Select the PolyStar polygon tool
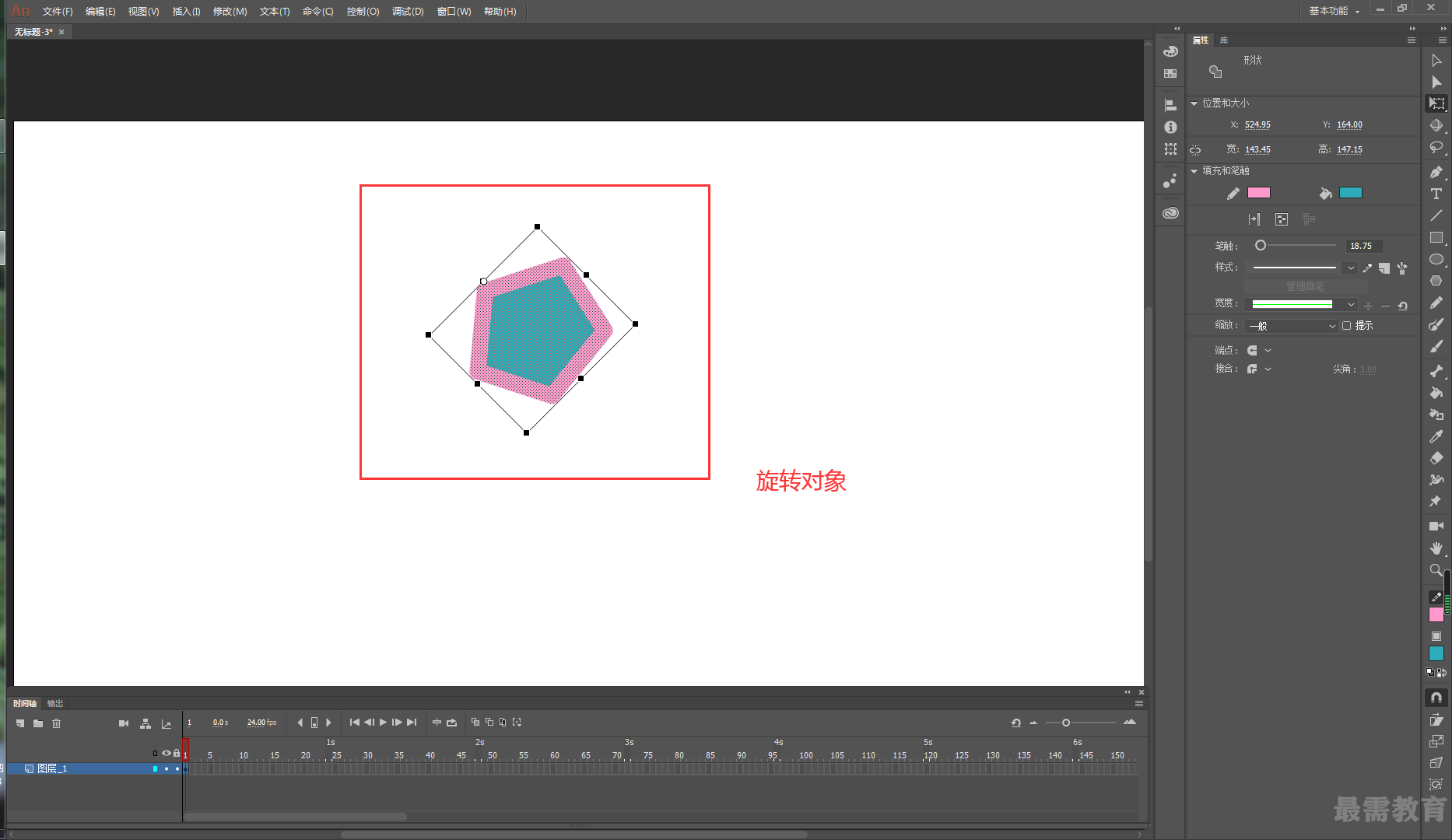 pyautogui.click(x=1436, y=281)
